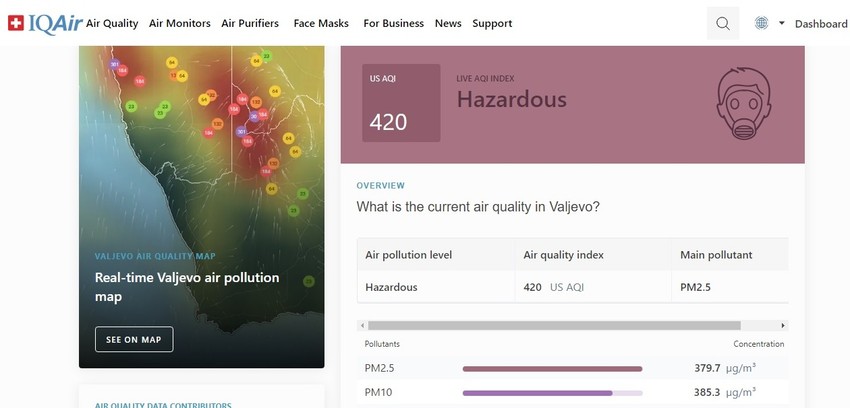Click the IQAir logo
The image size is (850, 408).
56,22
